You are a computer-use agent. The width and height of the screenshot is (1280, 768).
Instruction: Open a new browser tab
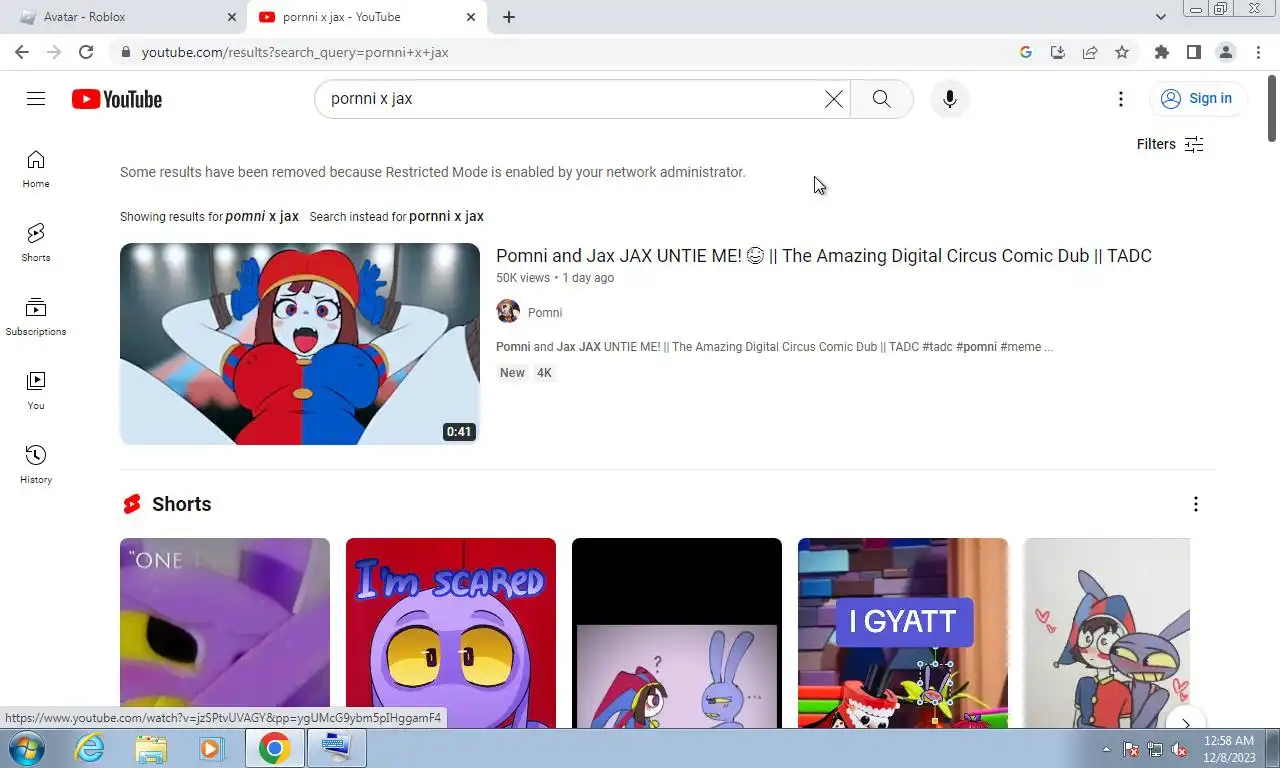coord(509,17)
